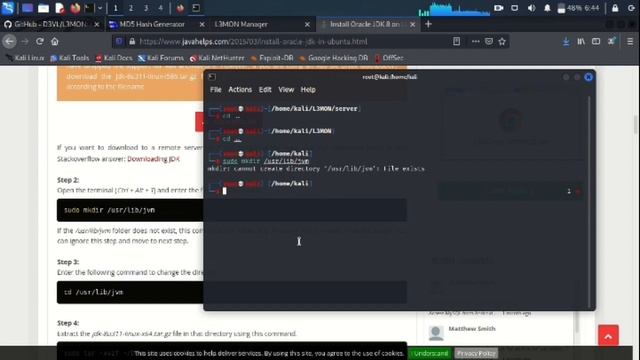640x360 pixels.
Task: Switch to workspace 1
Action: pos(116,8)
